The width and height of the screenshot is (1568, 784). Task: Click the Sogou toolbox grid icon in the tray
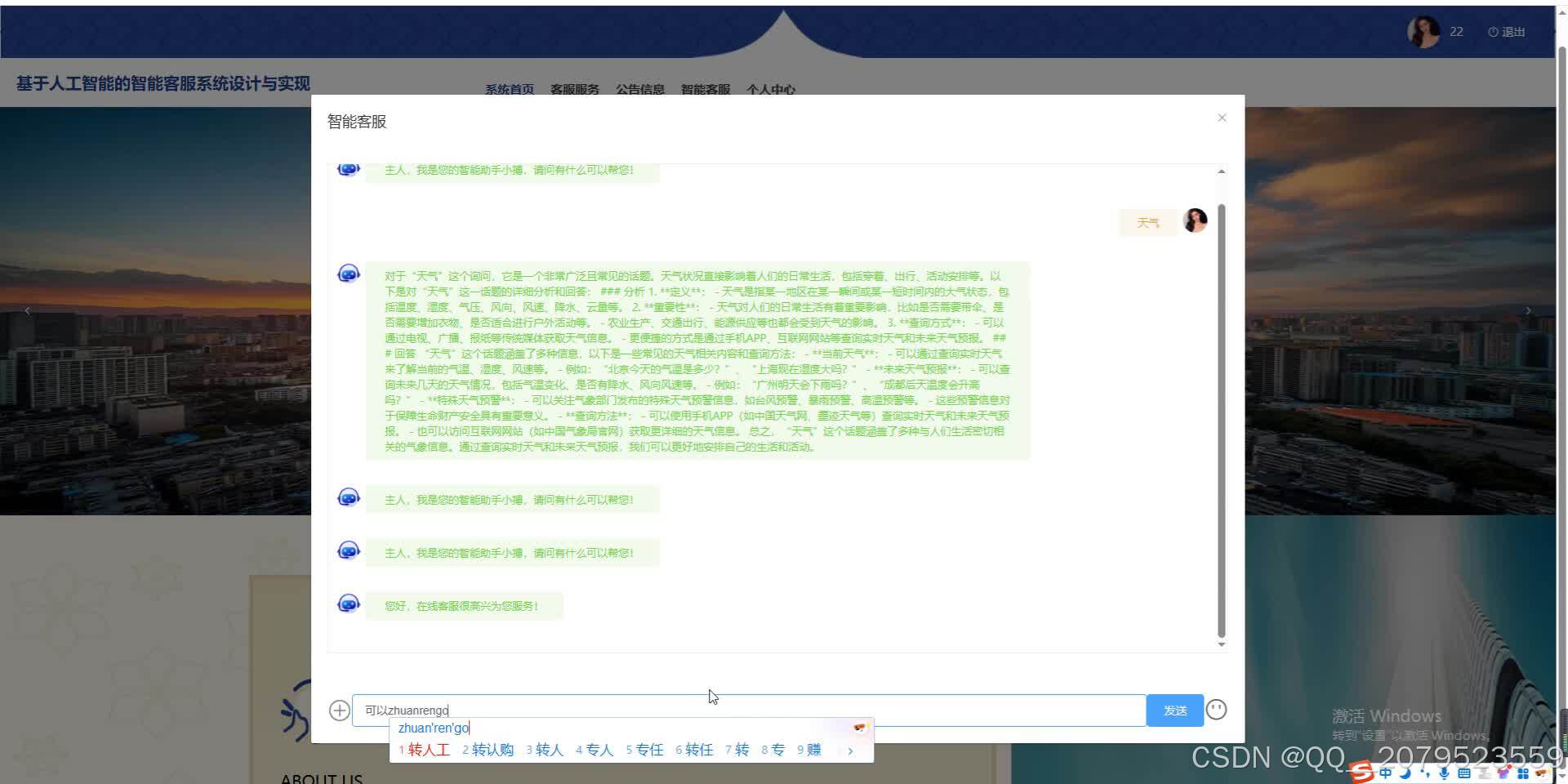pos(1521,773)
